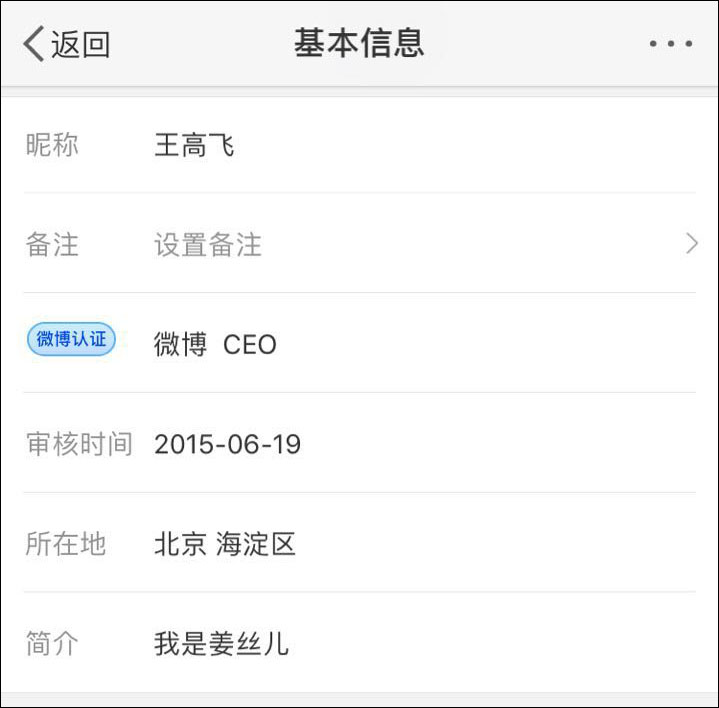Click the 认证 text inside the blue badge
The width and height of the screenshot is (719, 708).
pyautogui.click(x=89, y=340)
